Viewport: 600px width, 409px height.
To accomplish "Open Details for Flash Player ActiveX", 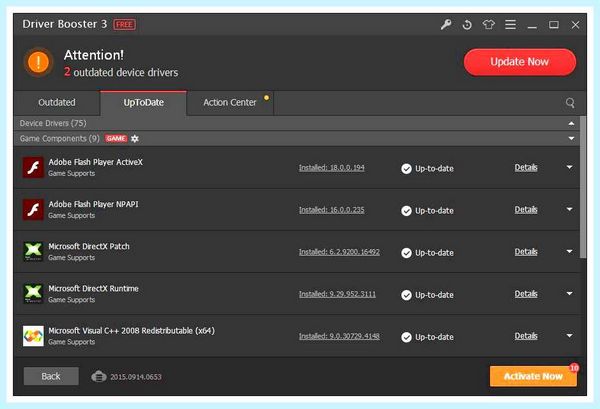I will click(x=526, y=168).
